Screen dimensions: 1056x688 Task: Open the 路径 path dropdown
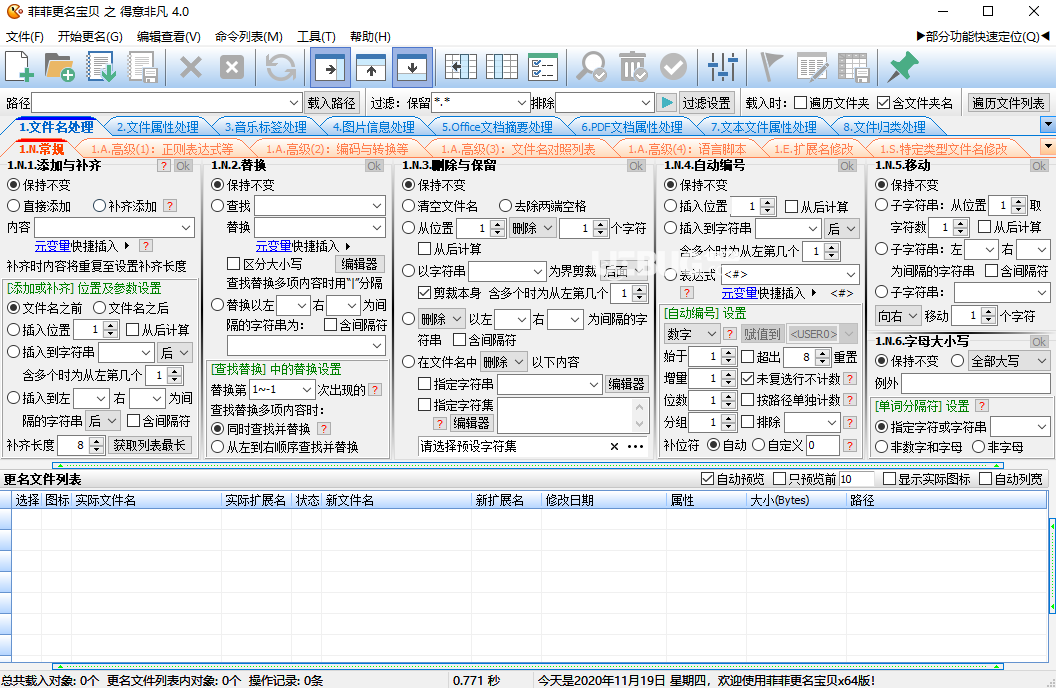pyautogui.click(x=294, y=103)
